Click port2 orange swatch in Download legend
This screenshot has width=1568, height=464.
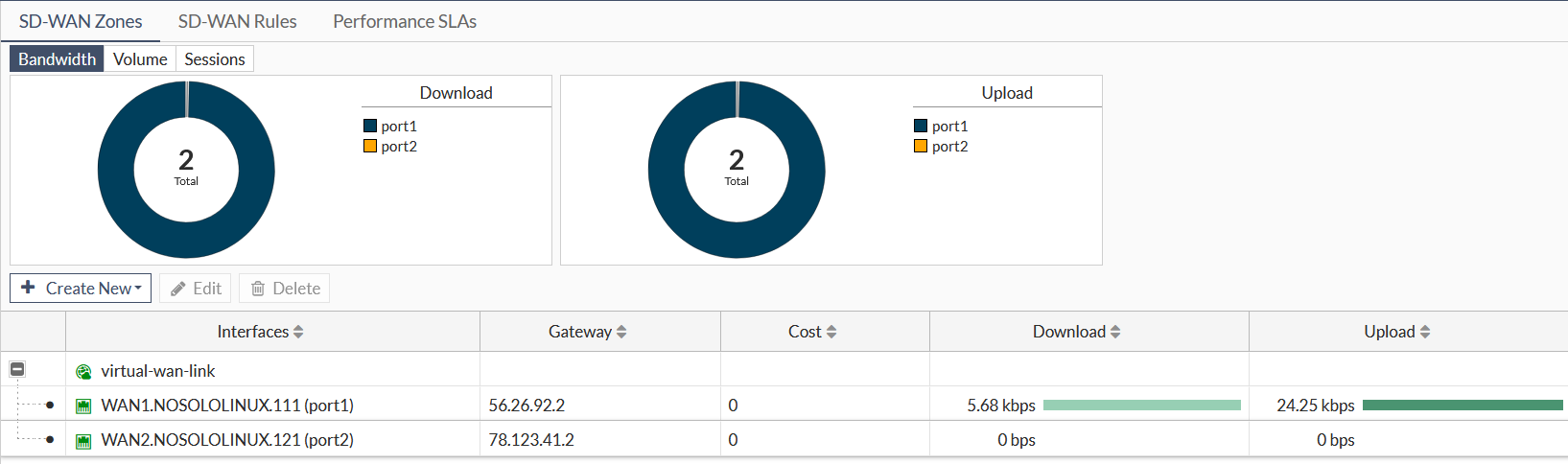[370, 147]
